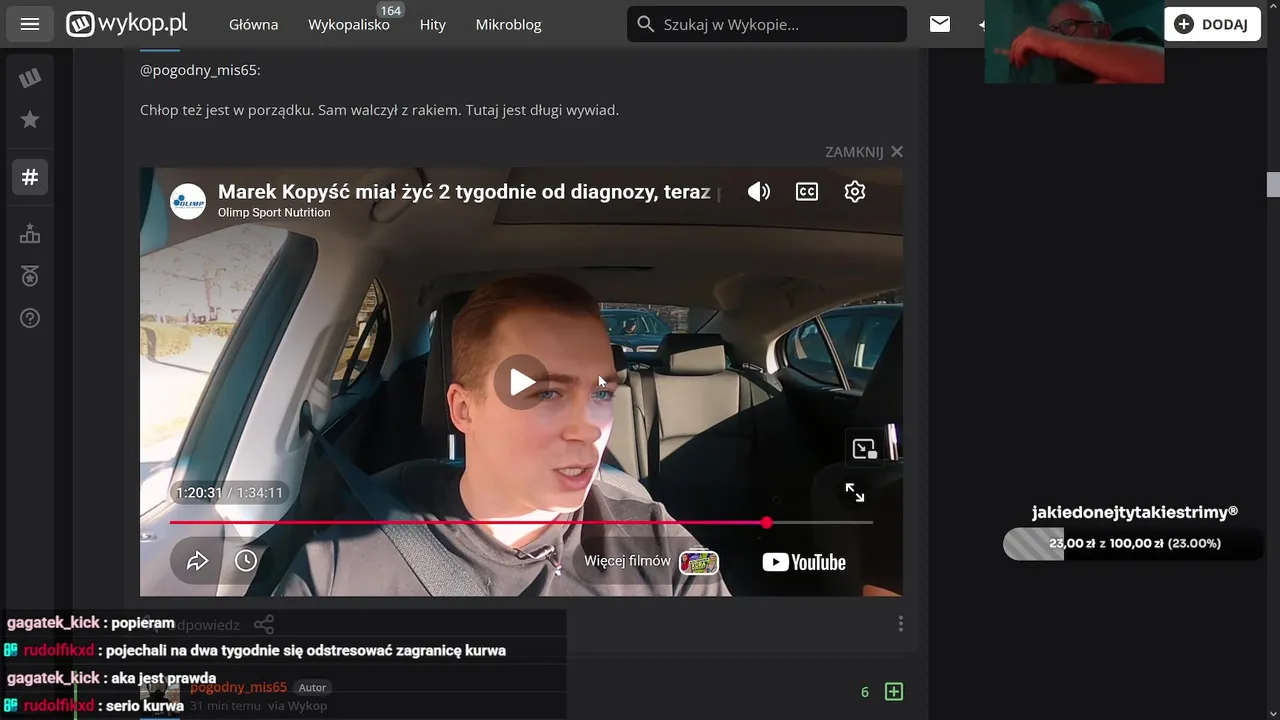Click the Szukaj w Wykopie search field
This screenshot has height=720, width=1280.
pos(767,24)
